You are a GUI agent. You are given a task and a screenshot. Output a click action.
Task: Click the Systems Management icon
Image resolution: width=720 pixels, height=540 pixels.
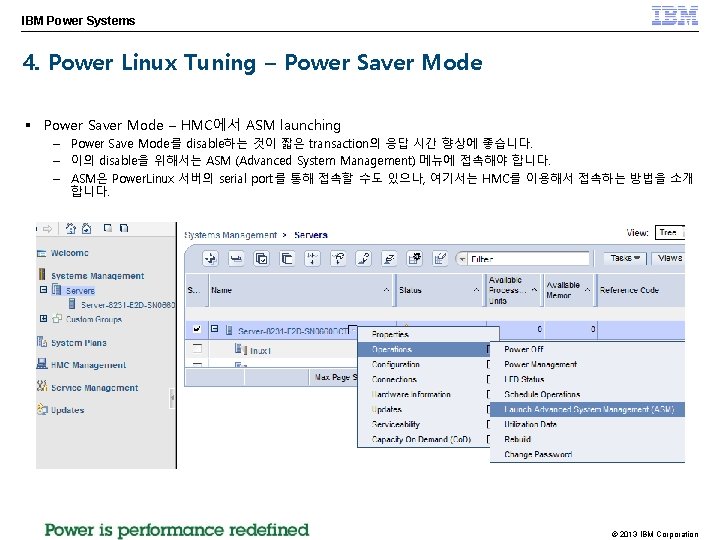pyautogui.click(x=42, y=275)
